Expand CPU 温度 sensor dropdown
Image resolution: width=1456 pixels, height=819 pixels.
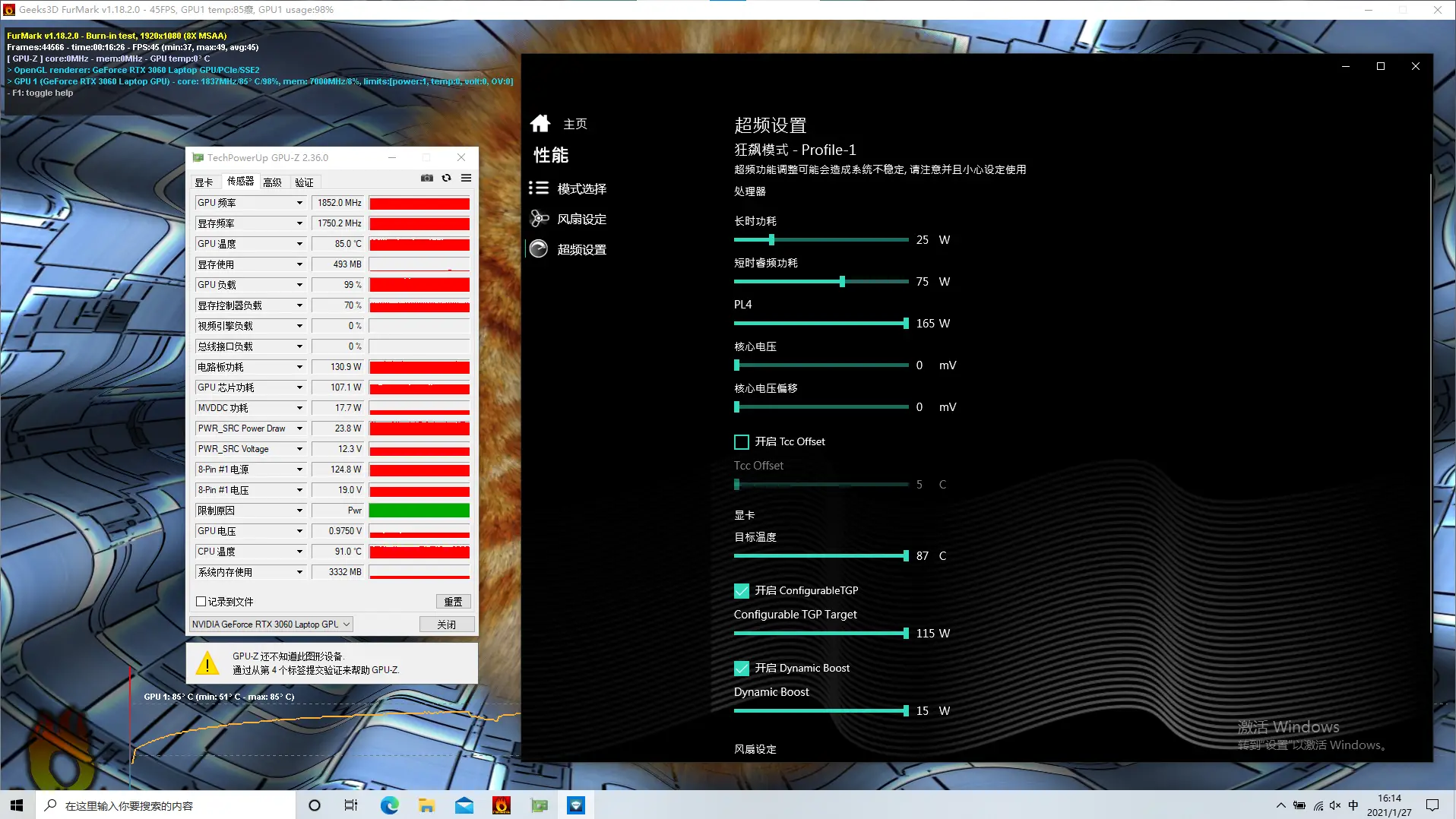[x=299, y=552]
